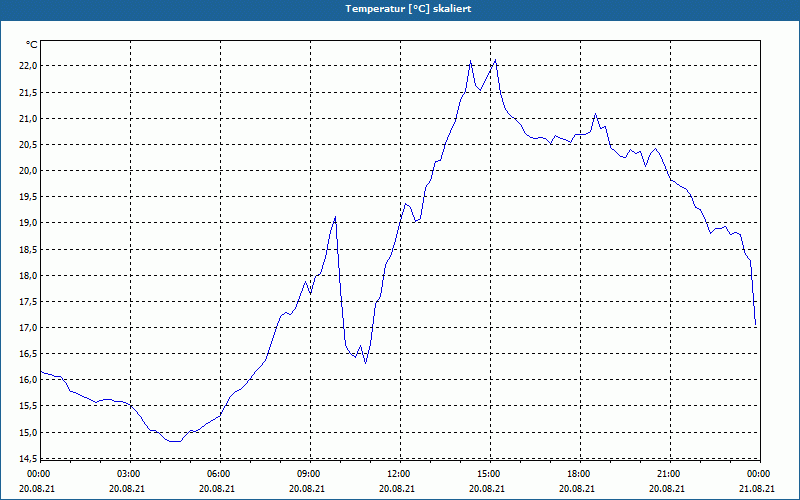Viewport: 800px width, 500px height.
Task: Click the 19,5 y-axis value
Action: coord(27,196)
